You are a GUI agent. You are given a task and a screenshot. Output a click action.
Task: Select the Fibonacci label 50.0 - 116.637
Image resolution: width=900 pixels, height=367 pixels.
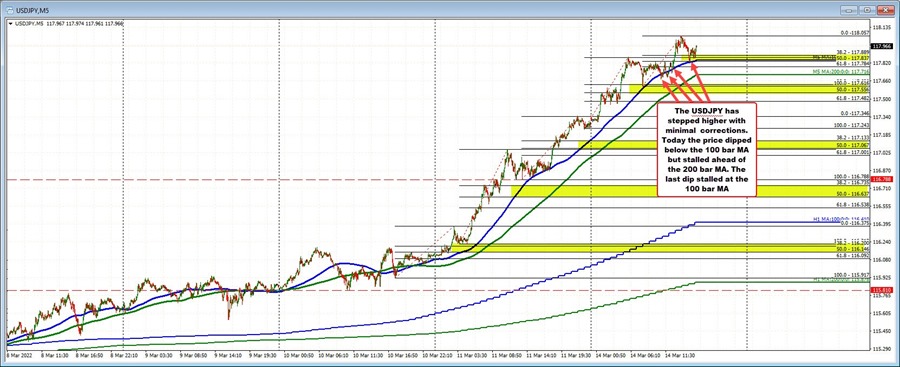click(x=852, y=194)
